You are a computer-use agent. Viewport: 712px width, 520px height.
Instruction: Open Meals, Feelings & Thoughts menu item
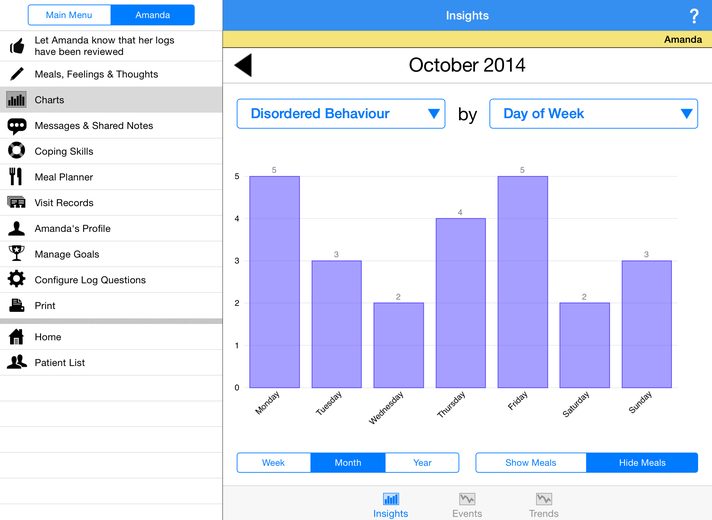[111, 74]
